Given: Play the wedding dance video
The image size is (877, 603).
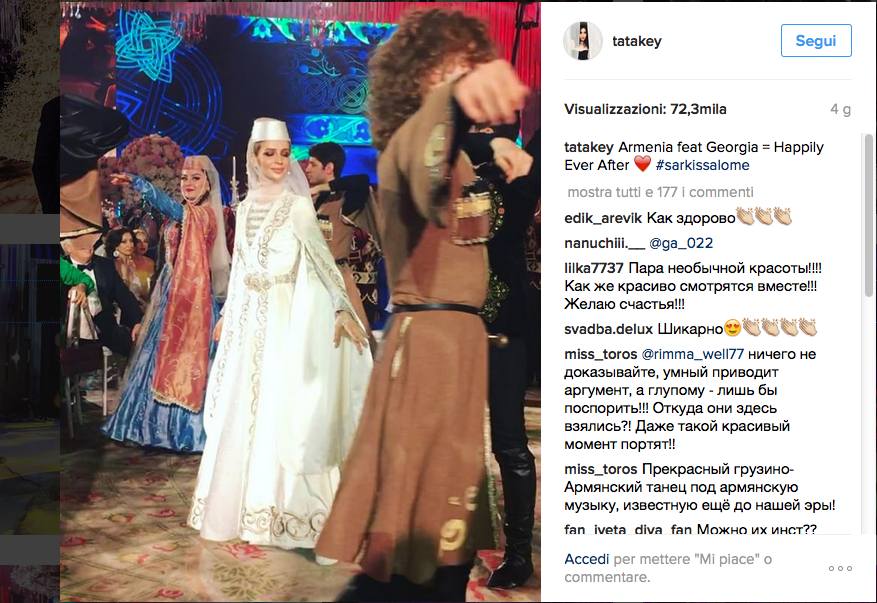Looking at the screenshot, I should pyautogui.click(x=300, y=302).
